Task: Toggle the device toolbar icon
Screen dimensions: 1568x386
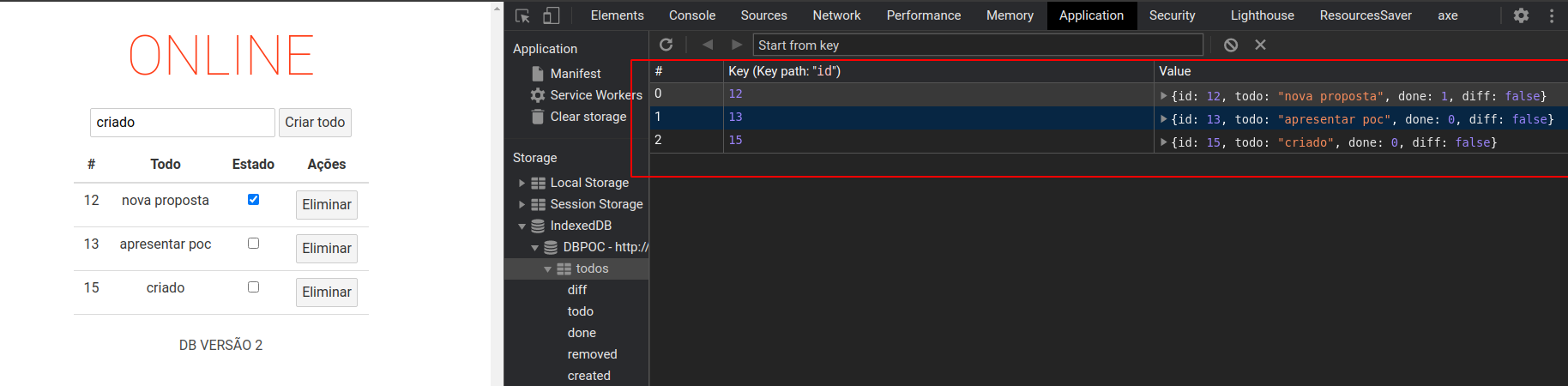Action: [551, 15]
